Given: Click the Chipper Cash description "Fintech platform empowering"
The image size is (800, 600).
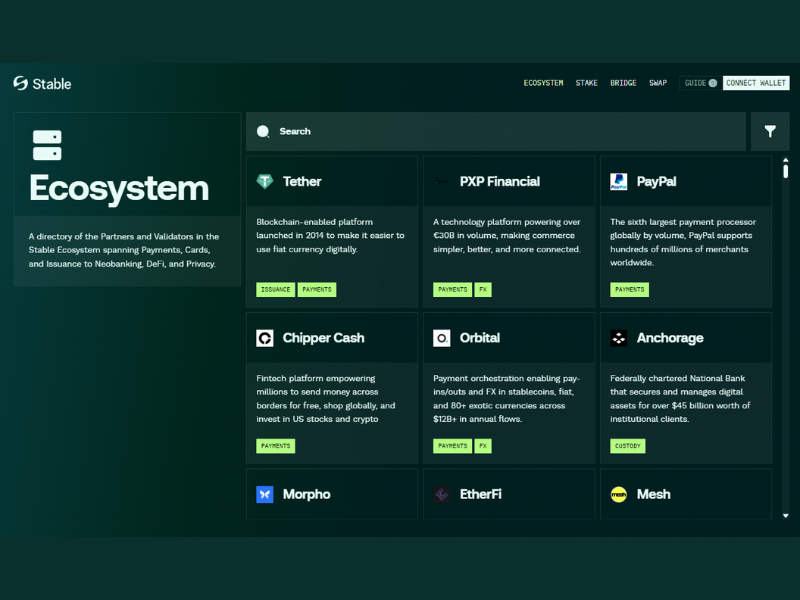Looking at the screenshot, I should coord(326,399).
